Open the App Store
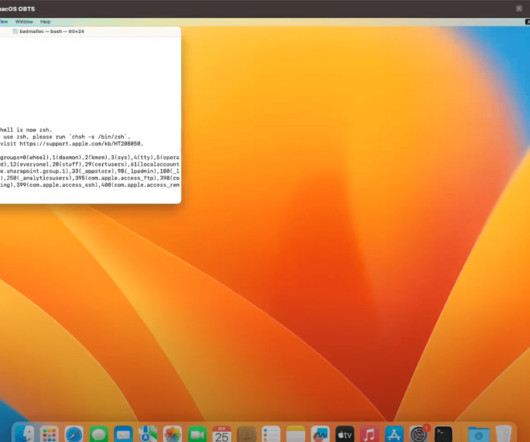 394,434
